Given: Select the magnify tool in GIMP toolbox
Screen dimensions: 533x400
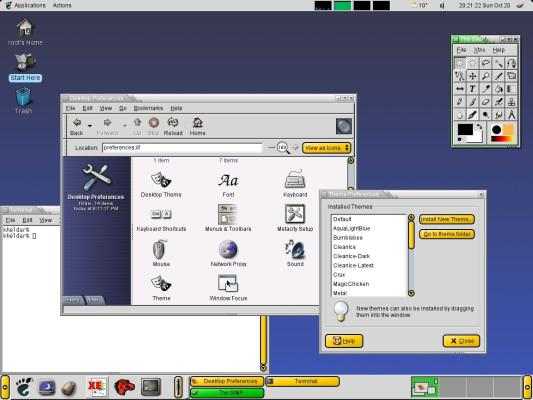Looking at the screenshot, I should pyautogui.click(x=486, y=76).
